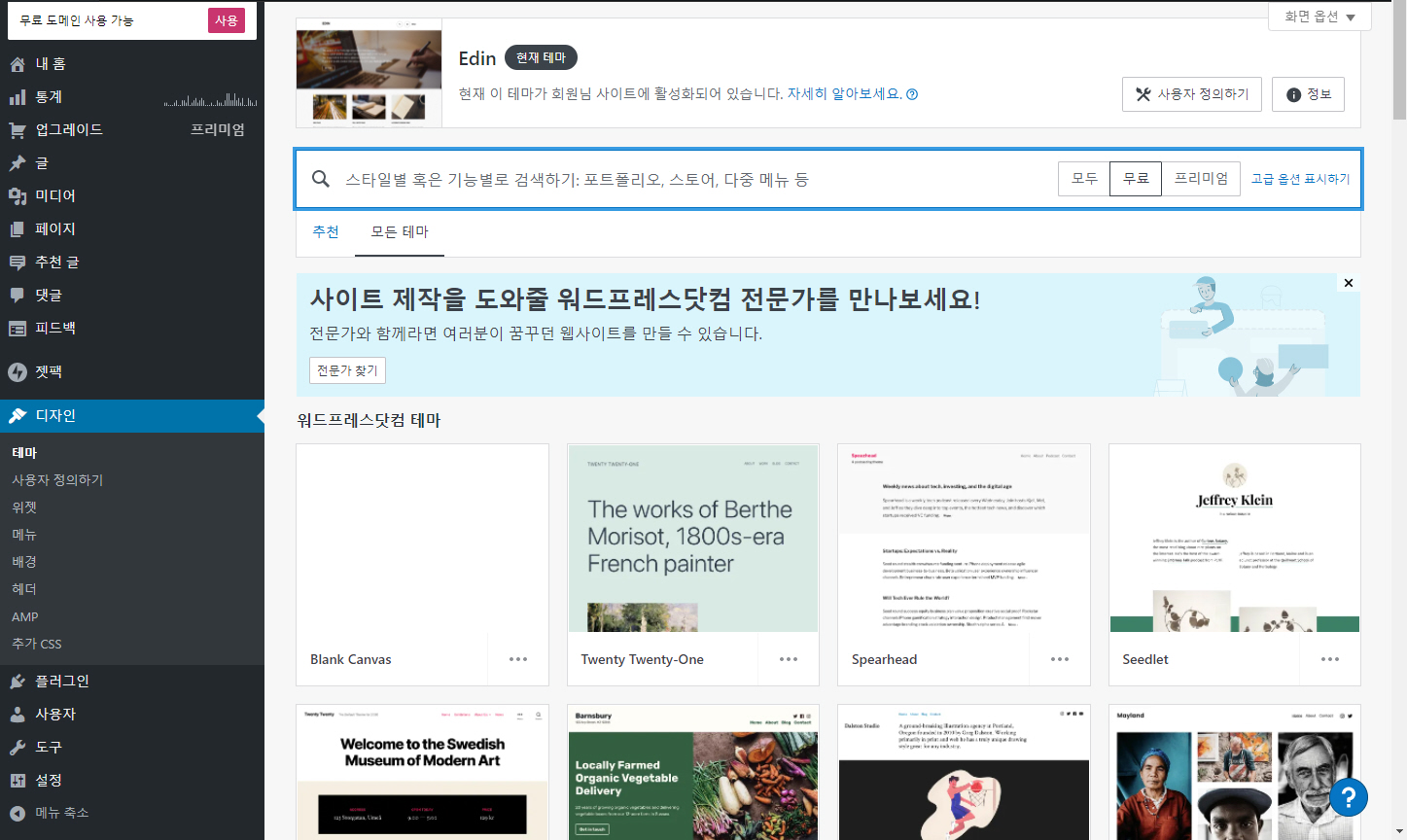The image size is (1407, 840).
Task: Click the 설정 settings sliders icon
Action: 18,781
